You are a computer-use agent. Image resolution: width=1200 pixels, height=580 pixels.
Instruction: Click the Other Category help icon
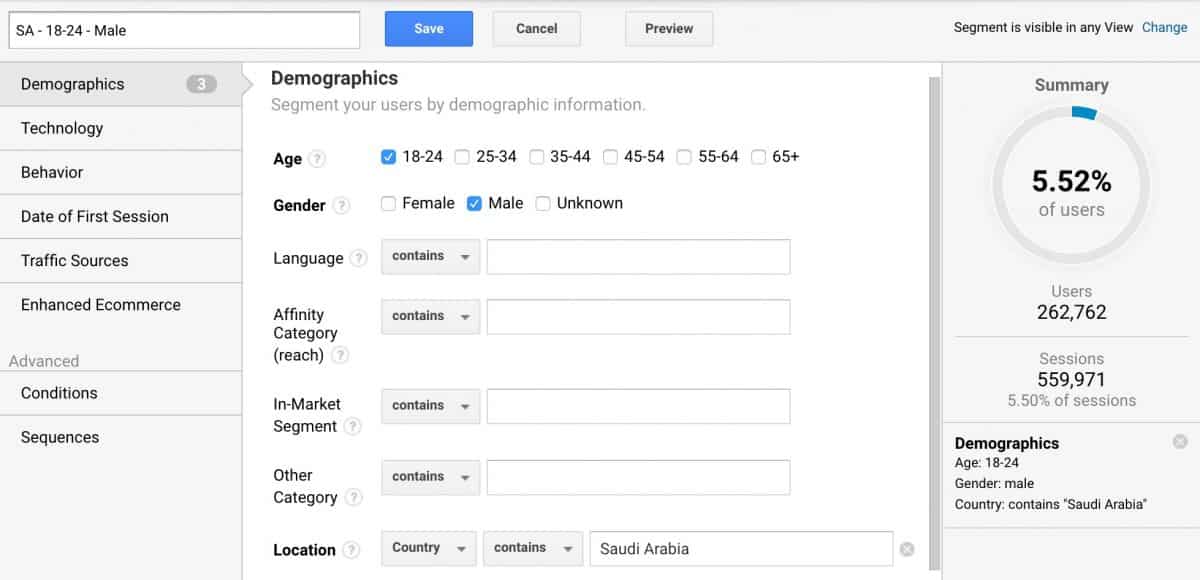click(353, 497)
